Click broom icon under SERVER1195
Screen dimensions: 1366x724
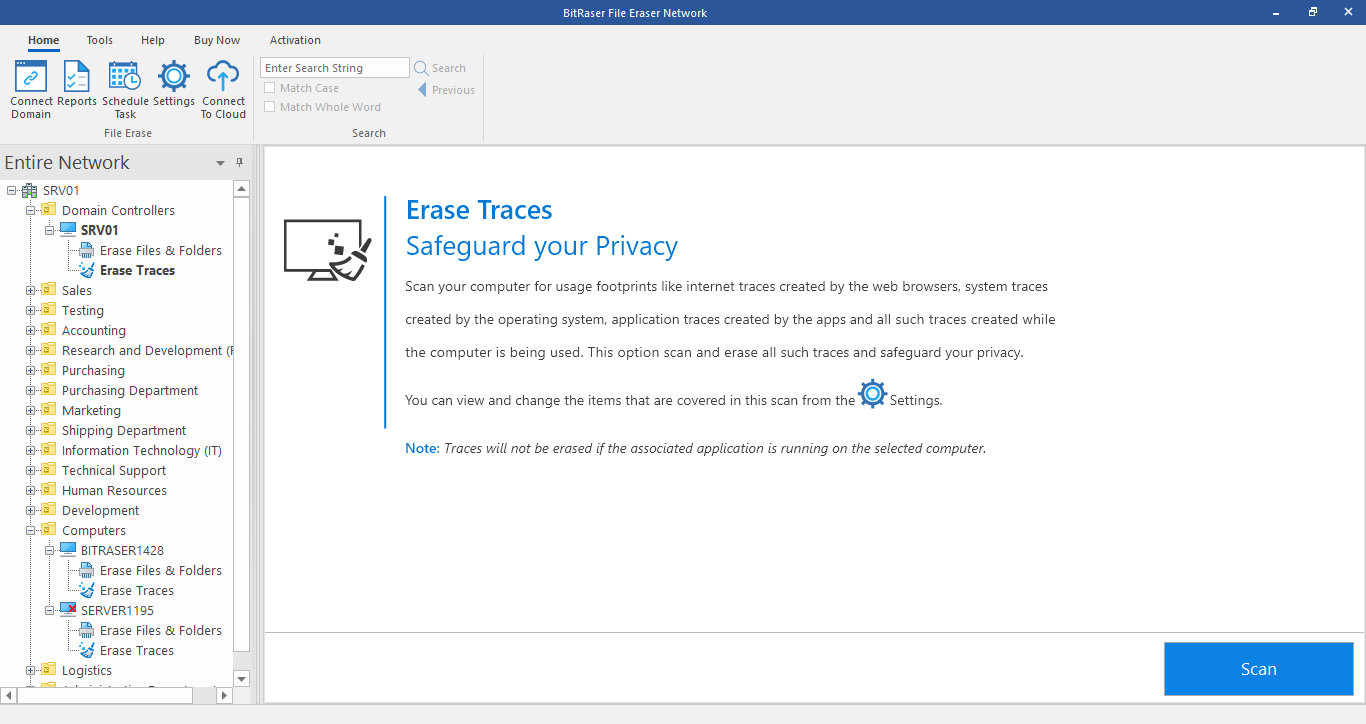point(87,650)
